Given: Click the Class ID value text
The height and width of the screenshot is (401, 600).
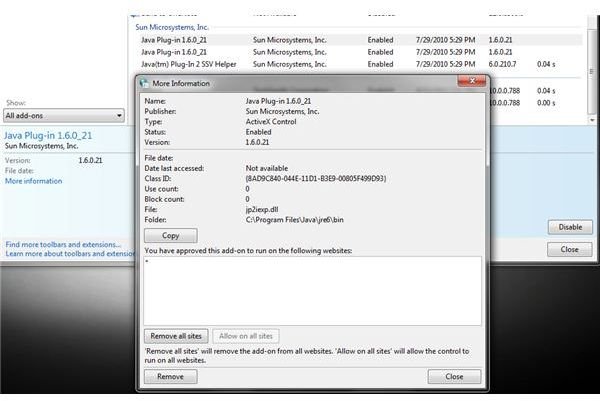Looking at the screenshot, I should pyautogui.click(x=316, y=179).
